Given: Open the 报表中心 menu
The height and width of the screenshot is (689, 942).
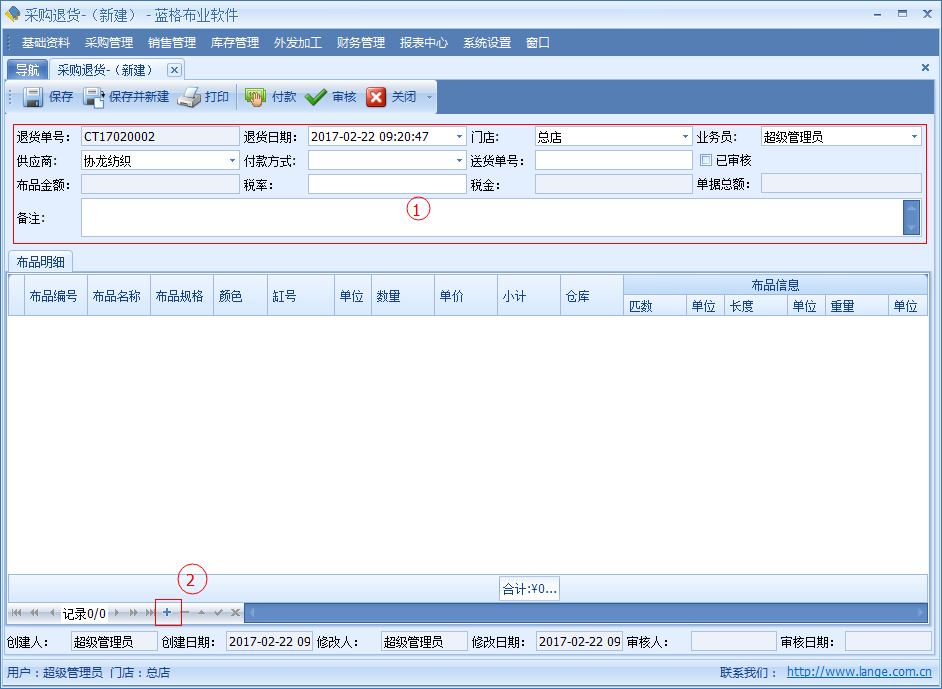Looking at the screenshot, I should (424, 43).
